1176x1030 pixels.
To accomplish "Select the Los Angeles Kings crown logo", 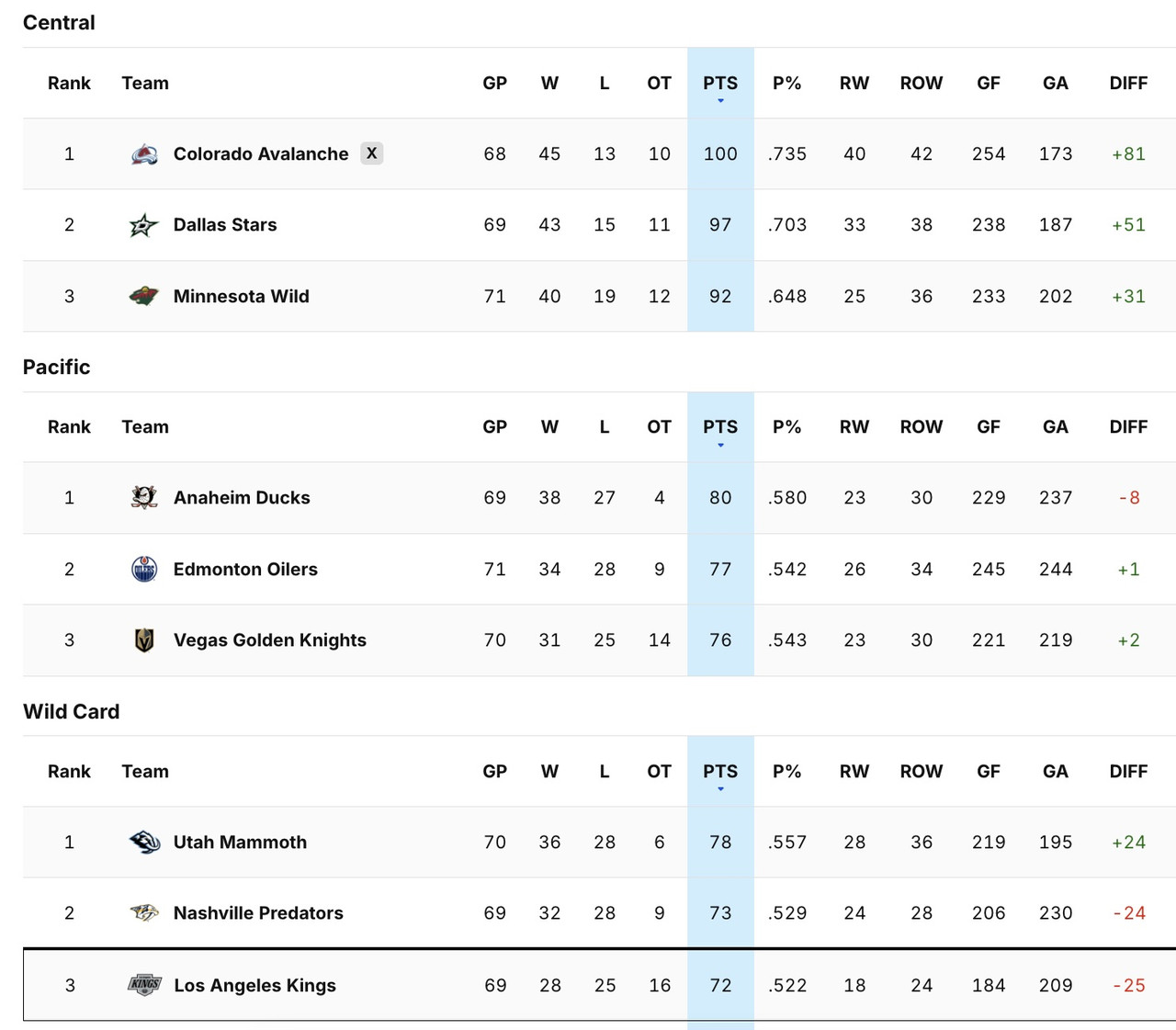I will coord(144,985).
